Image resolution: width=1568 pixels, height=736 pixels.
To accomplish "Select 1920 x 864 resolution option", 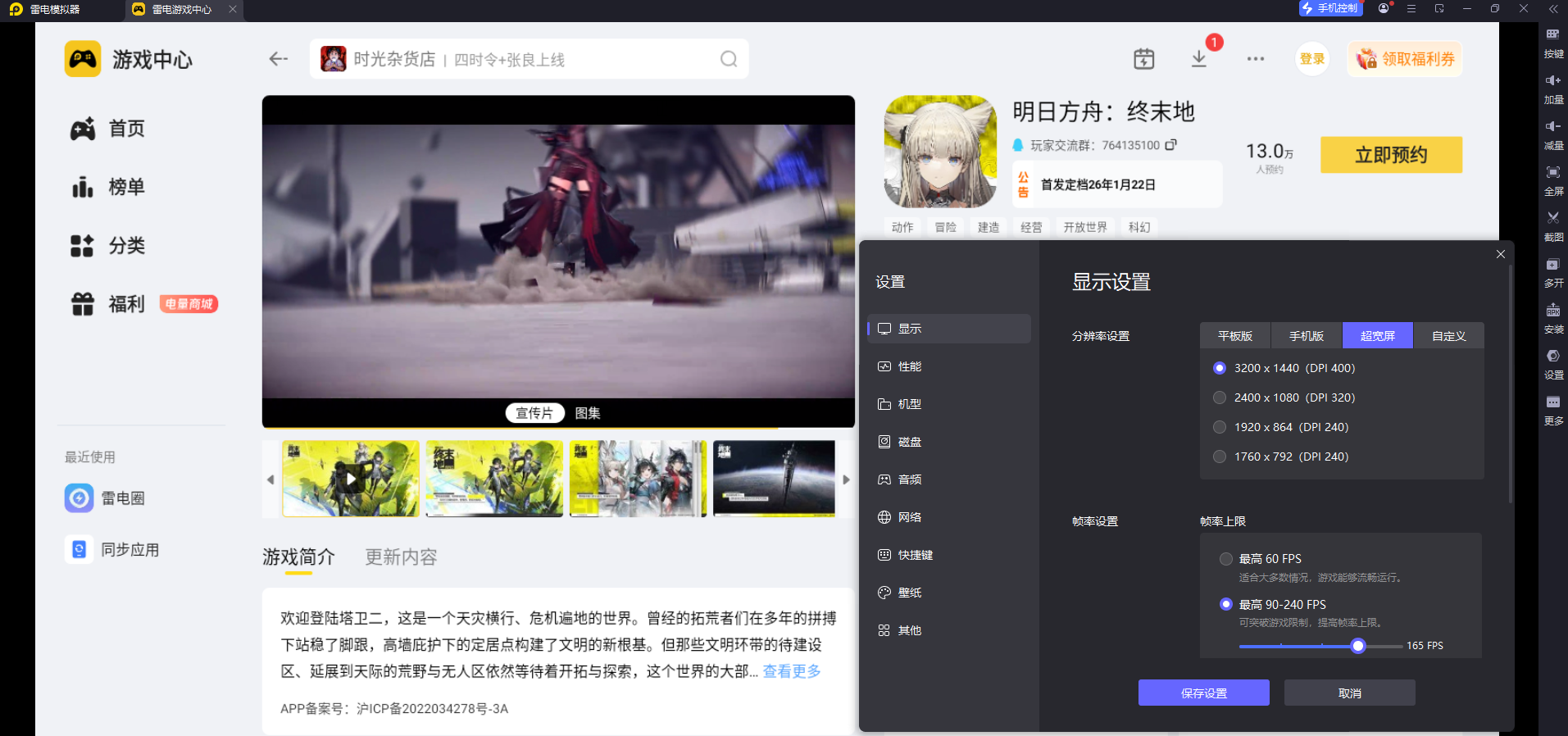I will (x=1220, y=427).
